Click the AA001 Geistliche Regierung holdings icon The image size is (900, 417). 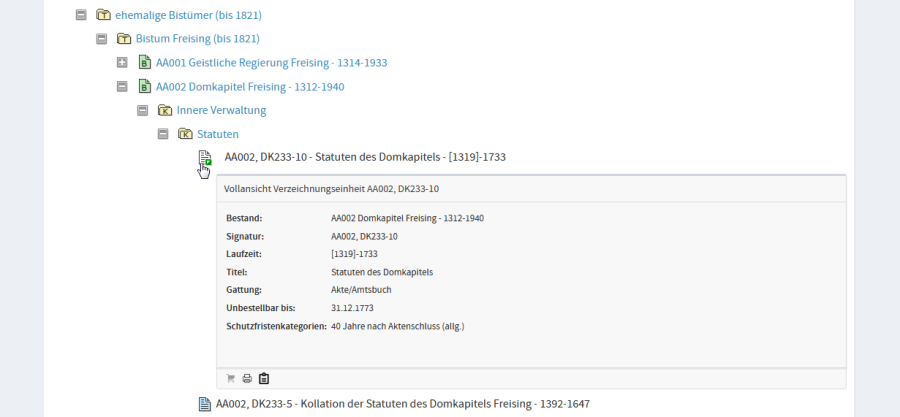[x=144, y=63]
